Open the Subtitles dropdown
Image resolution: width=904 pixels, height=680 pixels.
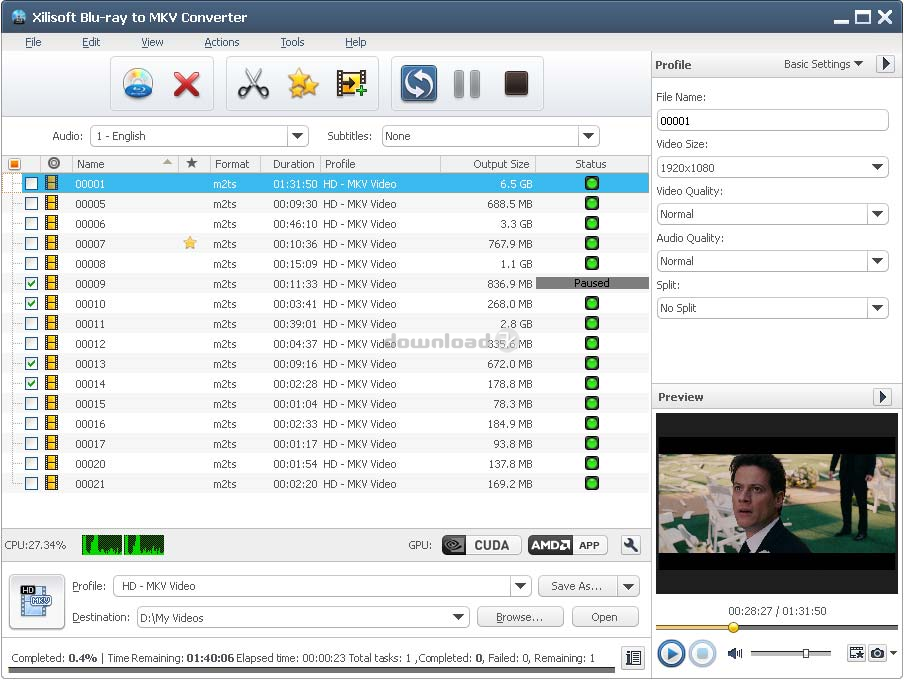tap(589, 136)
